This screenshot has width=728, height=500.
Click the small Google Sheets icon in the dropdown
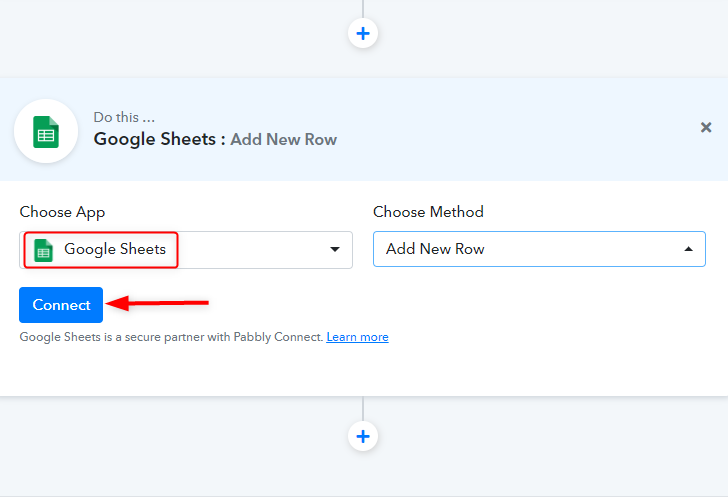pyautogui.click(x=43, y=250)
